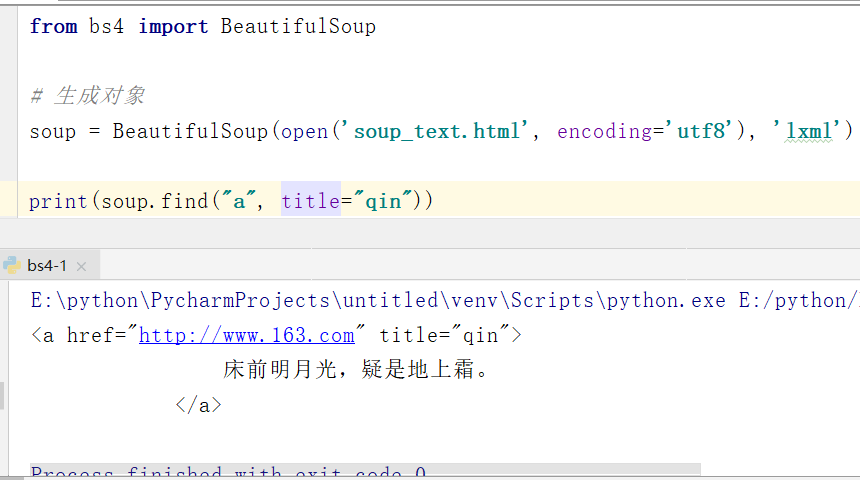Close the bs4-1 run tab
Viewport: 860px width, 480px height.
tap(81, 267)
